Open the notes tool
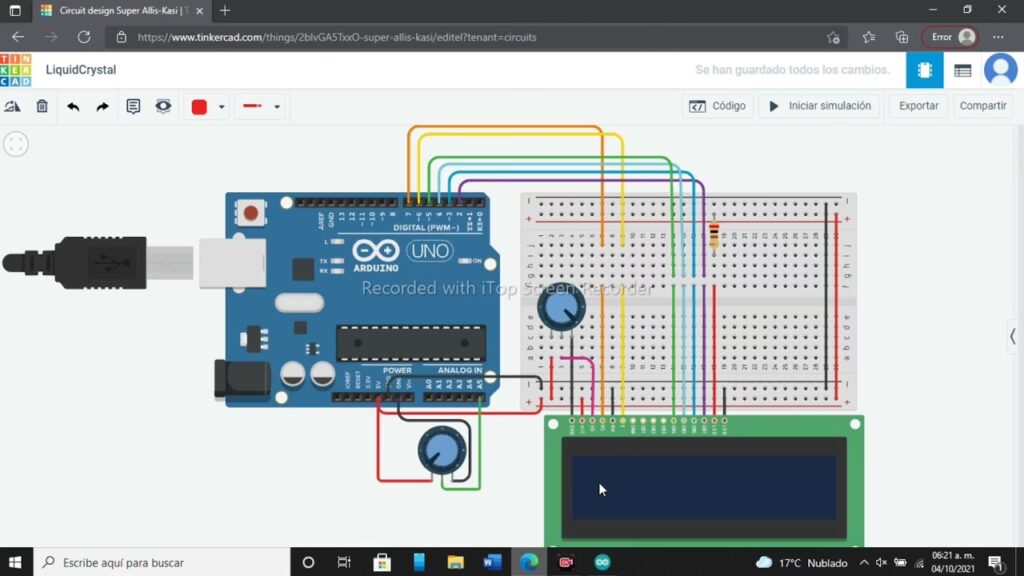Image resolution: width=1024 pixels, height=576 pixels. point(133,106)
